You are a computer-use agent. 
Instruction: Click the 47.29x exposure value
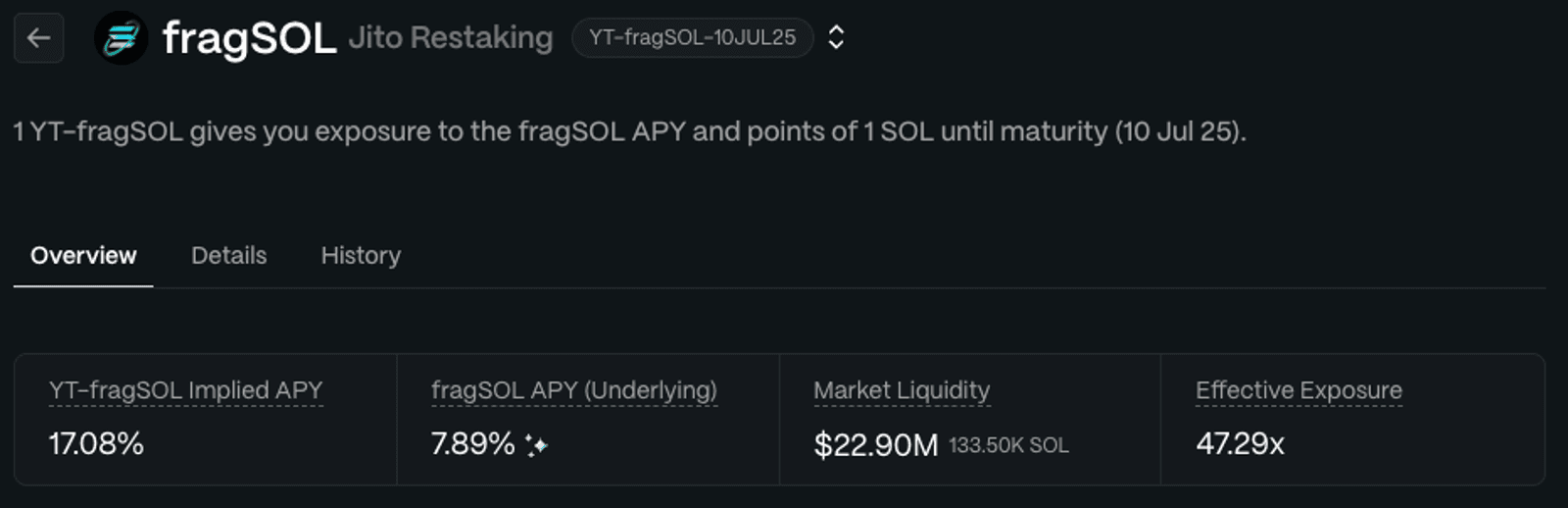[x=1240, y=444]
